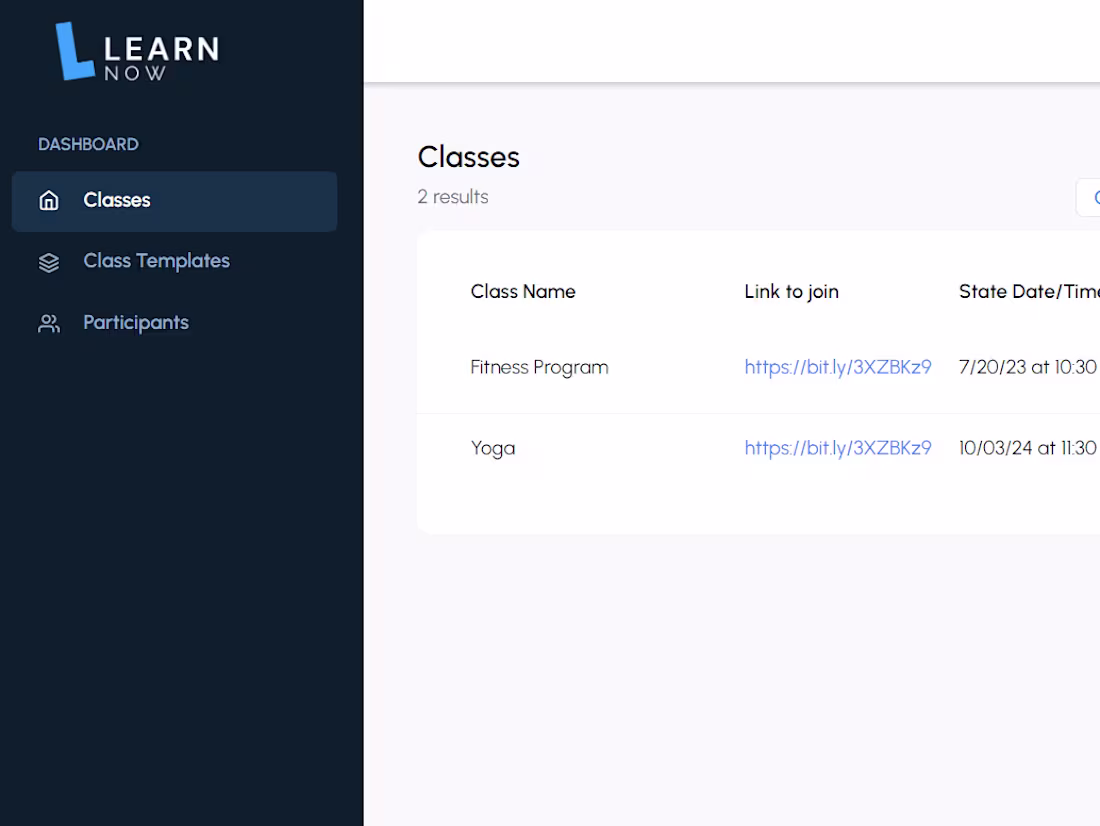Click the DASHBOARD section label

88,144
